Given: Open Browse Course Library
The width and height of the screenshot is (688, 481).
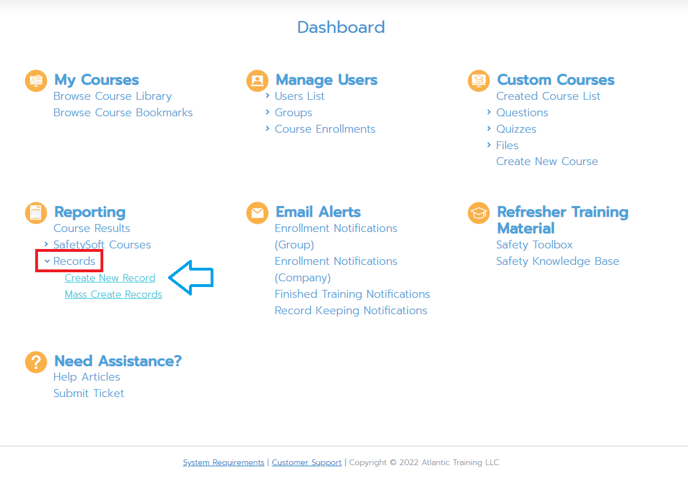Looking at the screenshot, I should tap(112, 96).
